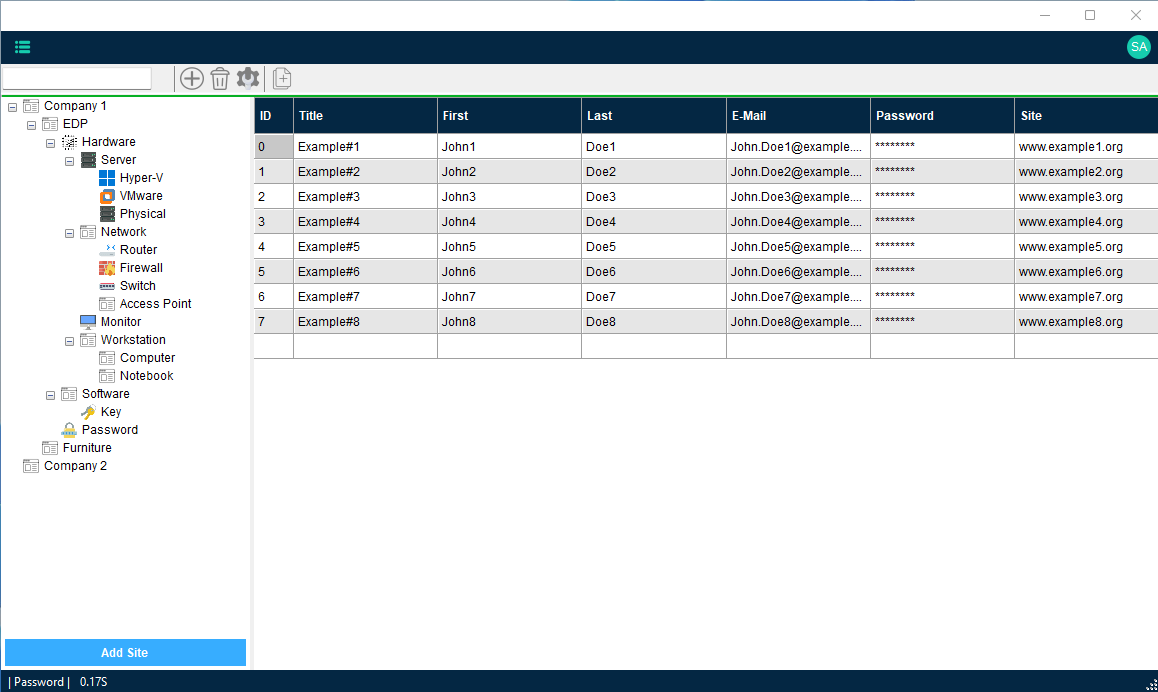This screenshot has height=692, width=1158.
Task: Click the Add Site button
Action: pos(126,653)
